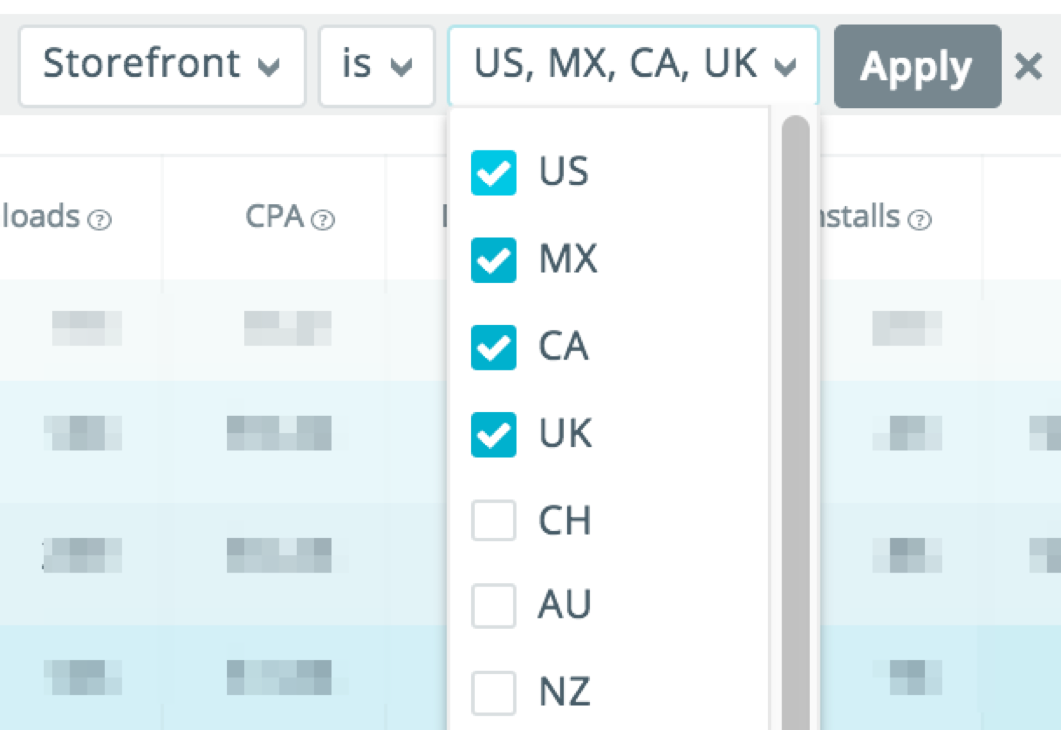The image size is (1061, 730).
Task: Select the CPA column header
Action: (x=275, y=217)
